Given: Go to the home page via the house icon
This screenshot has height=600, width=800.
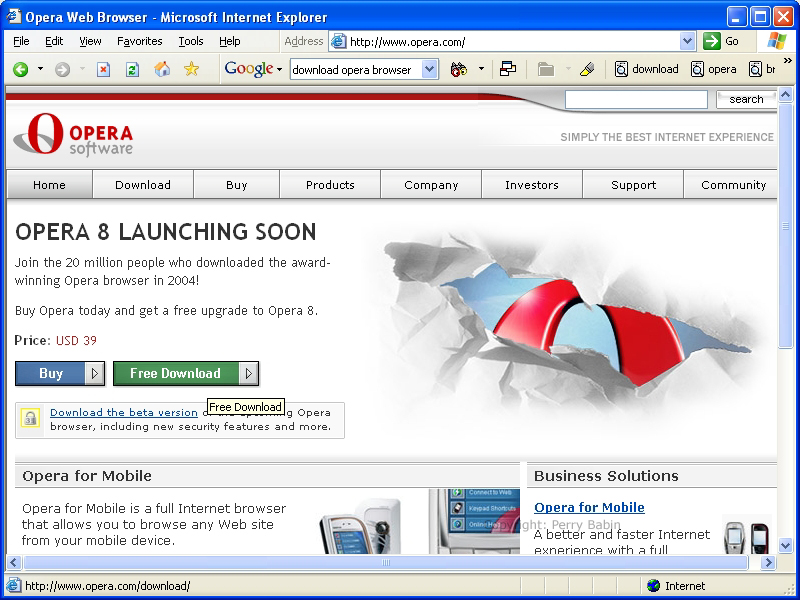Looking at the screenshot, I should click(x=162, y=69).
